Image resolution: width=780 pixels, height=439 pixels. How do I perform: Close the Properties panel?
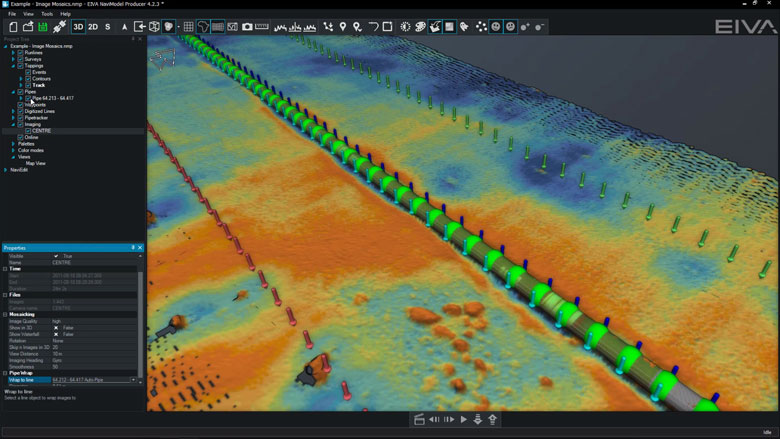click(x=140, y=248)
